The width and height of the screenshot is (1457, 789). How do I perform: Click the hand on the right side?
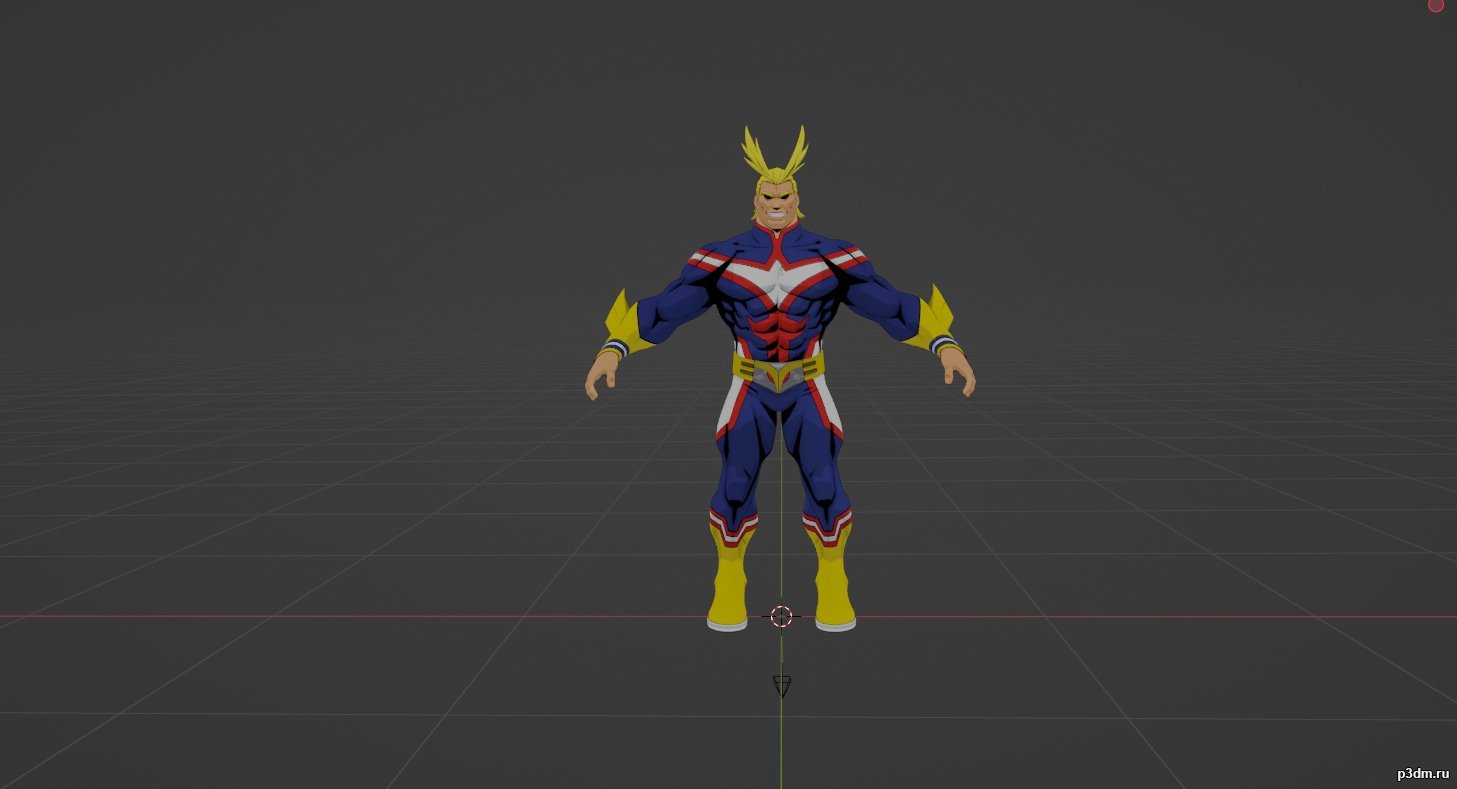point(959,374)
